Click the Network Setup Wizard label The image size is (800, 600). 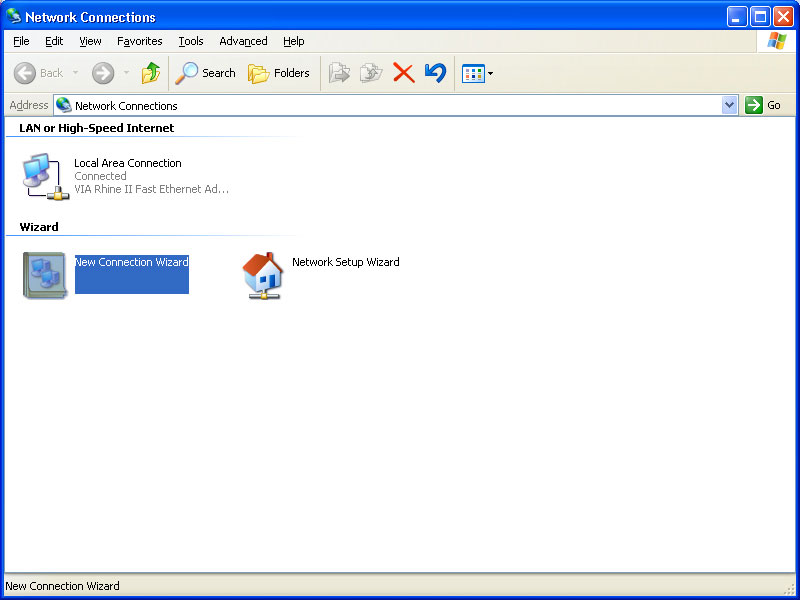point(345,262)
